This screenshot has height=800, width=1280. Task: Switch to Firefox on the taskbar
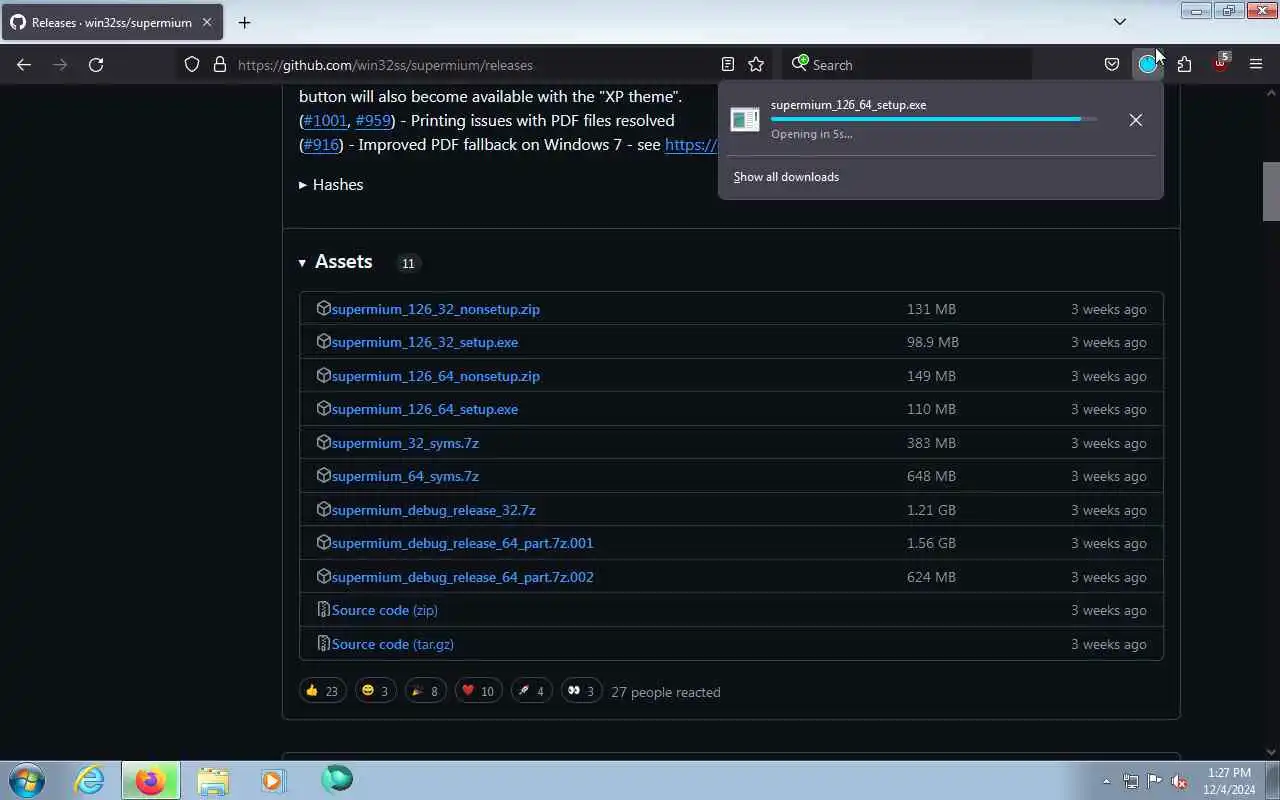[150, 780]
